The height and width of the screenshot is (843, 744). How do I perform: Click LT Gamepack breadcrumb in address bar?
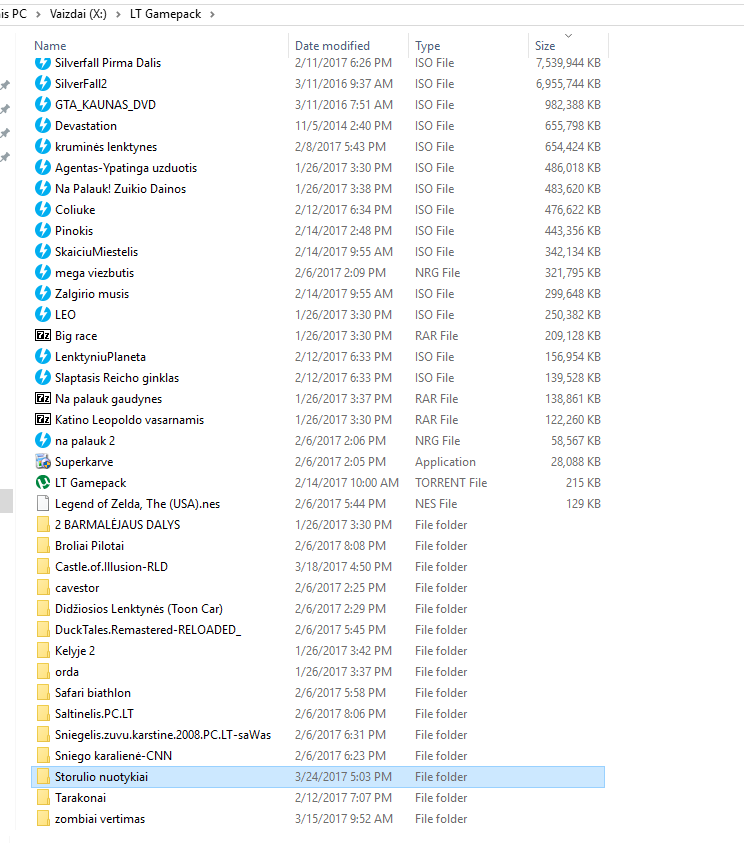pyautogui.click(x=166, y=14)
